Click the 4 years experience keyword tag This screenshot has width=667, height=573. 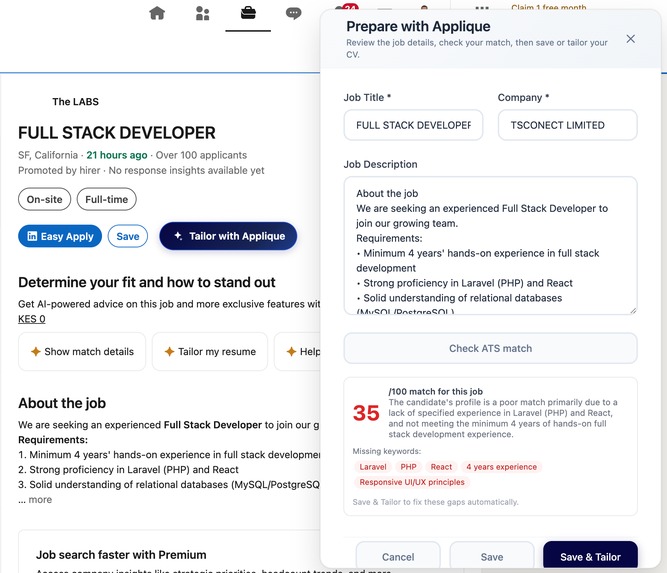pos(501,467)
